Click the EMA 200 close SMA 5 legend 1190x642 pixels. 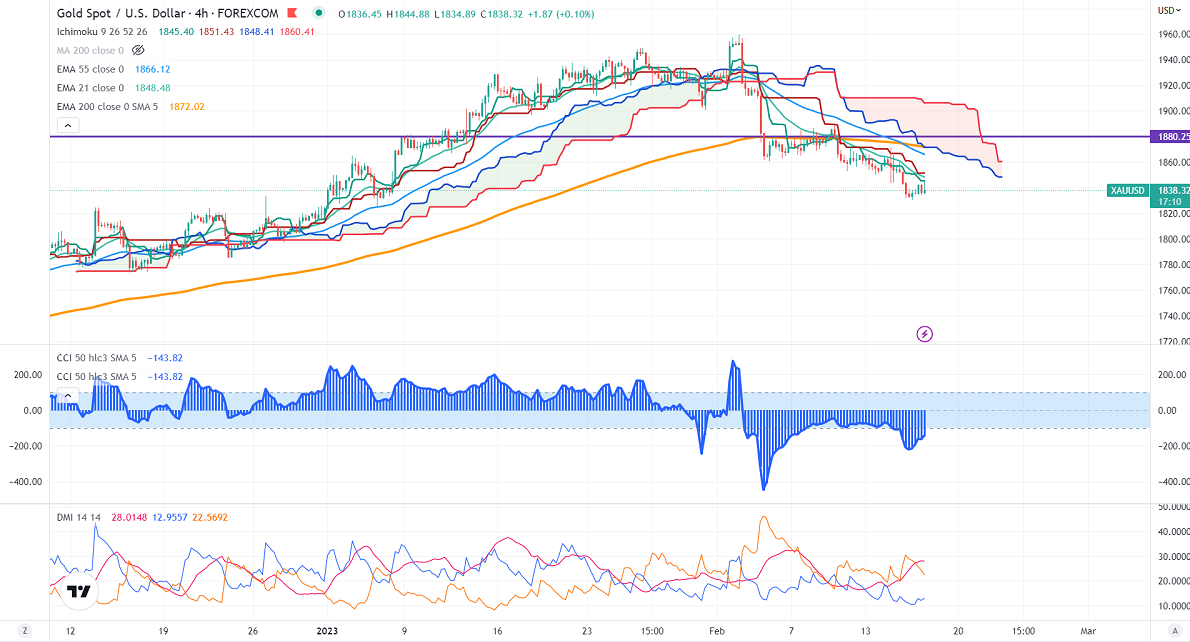(115, 106)
